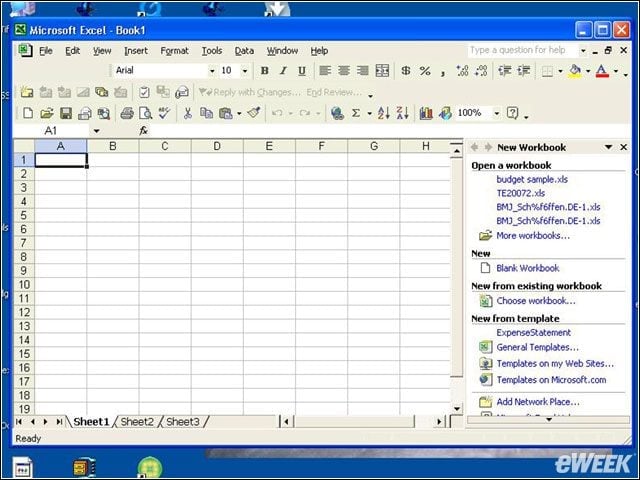Select column C header

click(x=164, y=146)
